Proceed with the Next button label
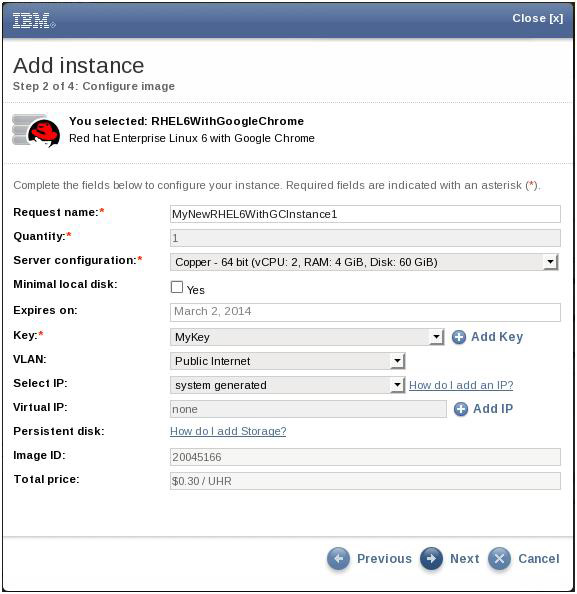The width and height of the screenshot is (577, 594). 464,559
